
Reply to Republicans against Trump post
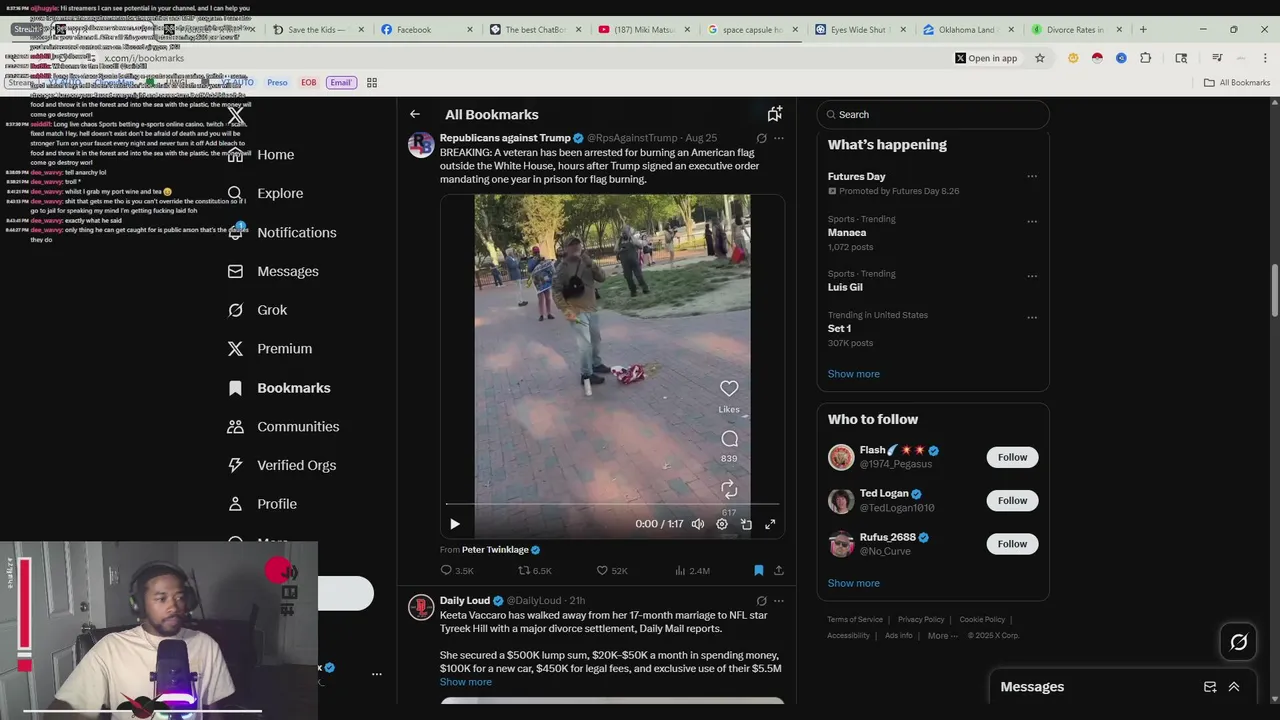coord(457,570)
